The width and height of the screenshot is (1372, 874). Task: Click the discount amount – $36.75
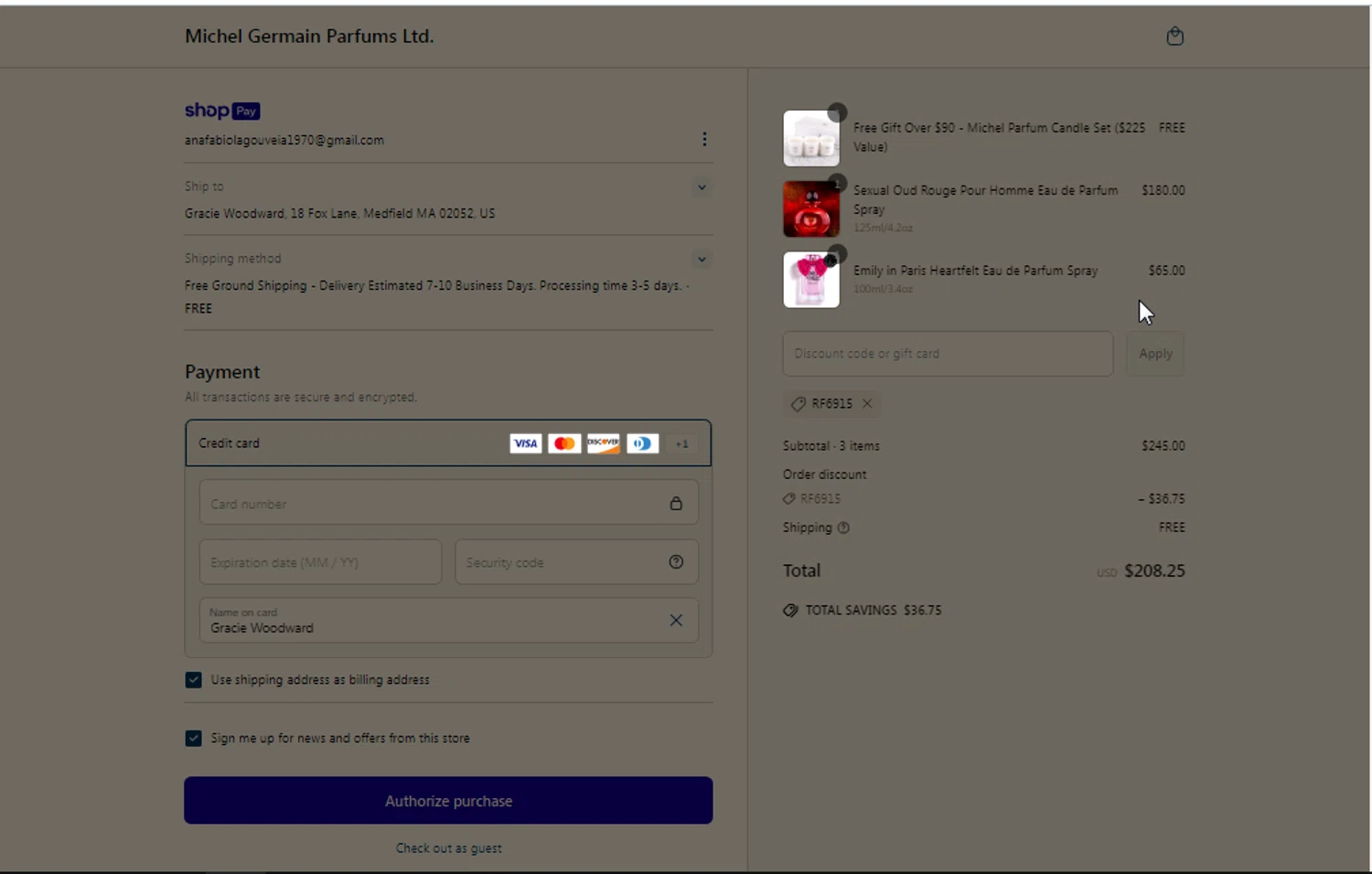1162,499
